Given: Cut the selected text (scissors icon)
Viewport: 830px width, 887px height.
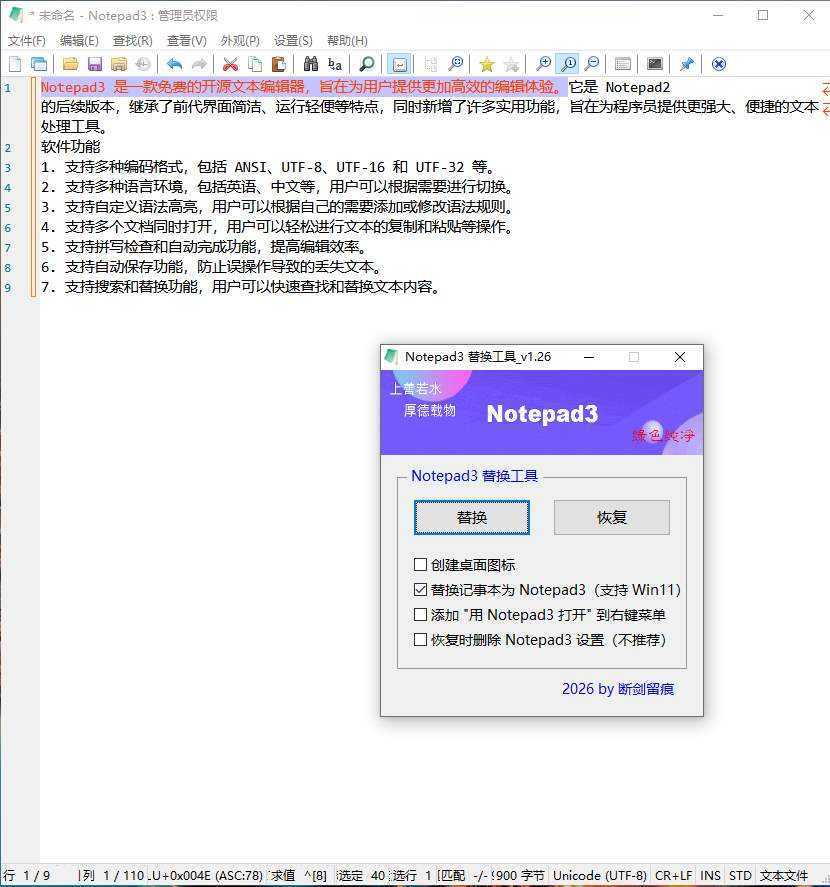Looking at the screenshot, I should (230, 64).
